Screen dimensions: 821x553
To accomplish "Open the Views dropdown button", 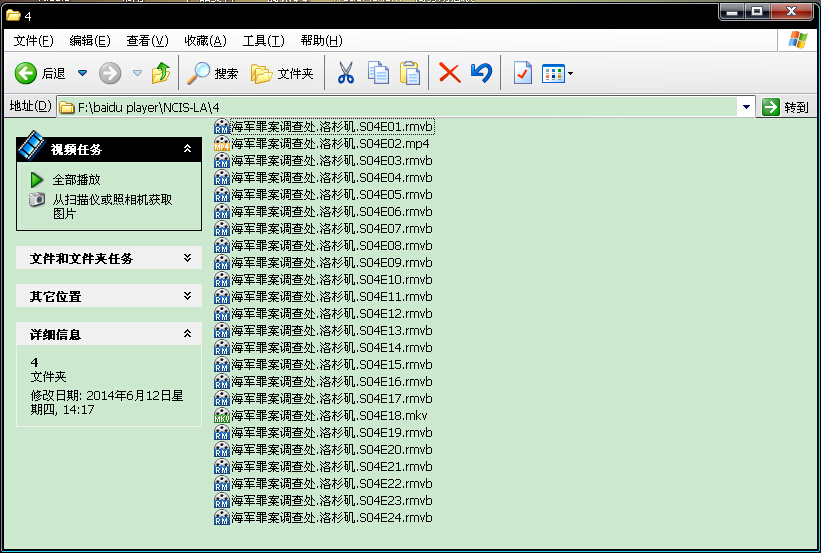I will click(557, 74).
